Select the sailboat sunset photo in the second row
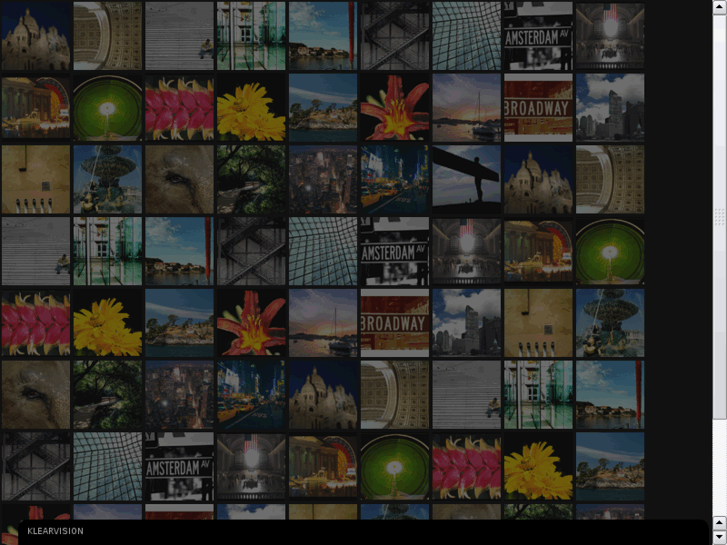727x545 pixels. click(x=466, y=108)
